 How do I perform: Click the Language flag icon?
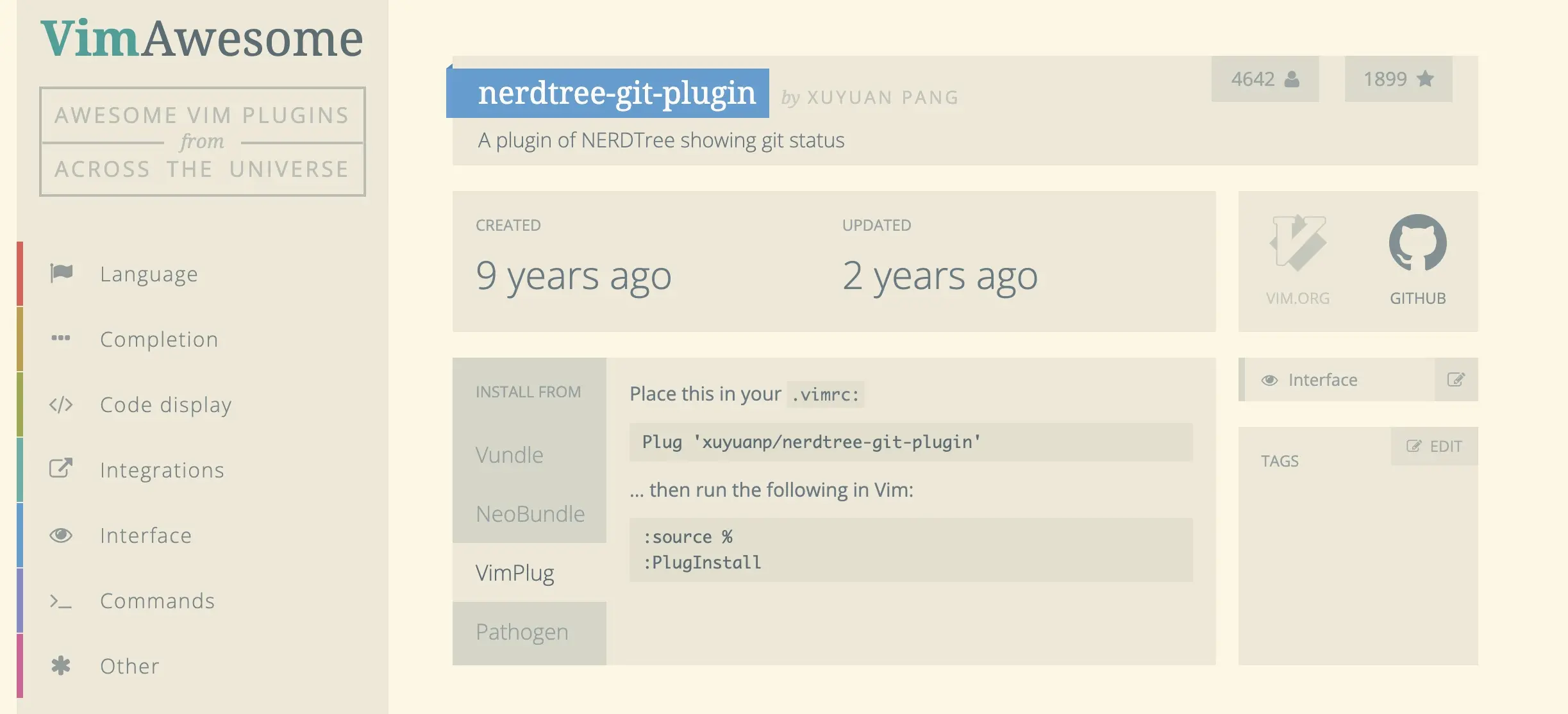[62, 274]
